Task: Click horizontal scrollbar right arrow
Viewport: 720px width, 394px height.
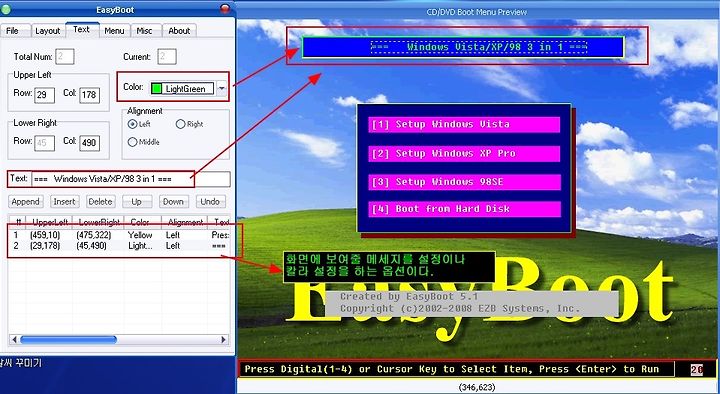Action: [x=224, y=340]
